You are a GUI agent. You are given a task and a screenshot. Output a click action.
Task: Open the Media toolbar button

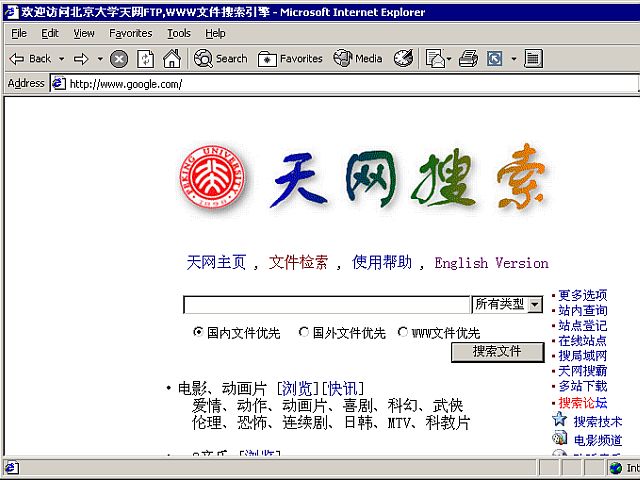pyautogui.click(x=358, y=59)
